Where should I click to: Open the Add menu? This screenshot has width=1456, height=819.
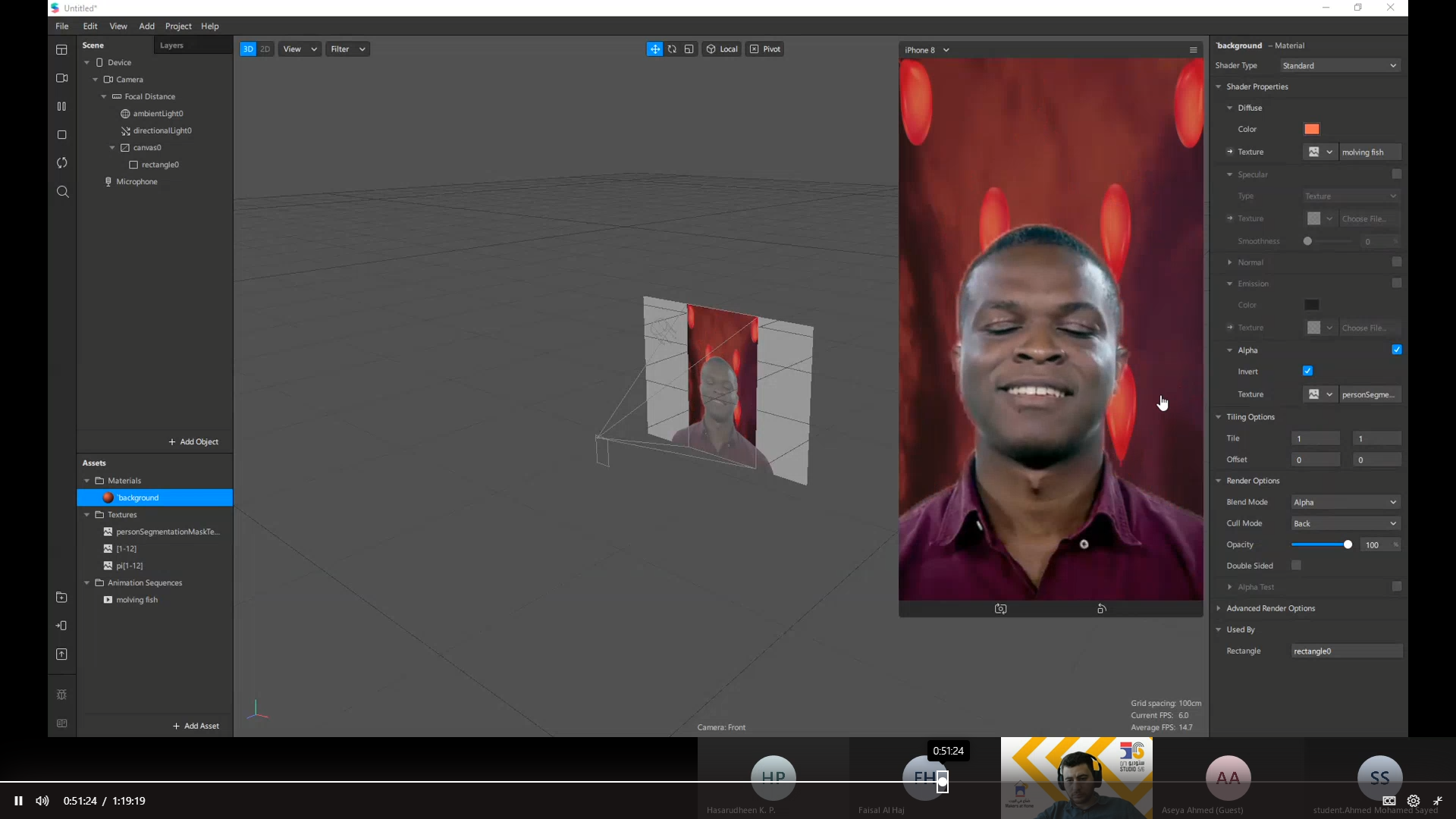(x=146, y=26)
